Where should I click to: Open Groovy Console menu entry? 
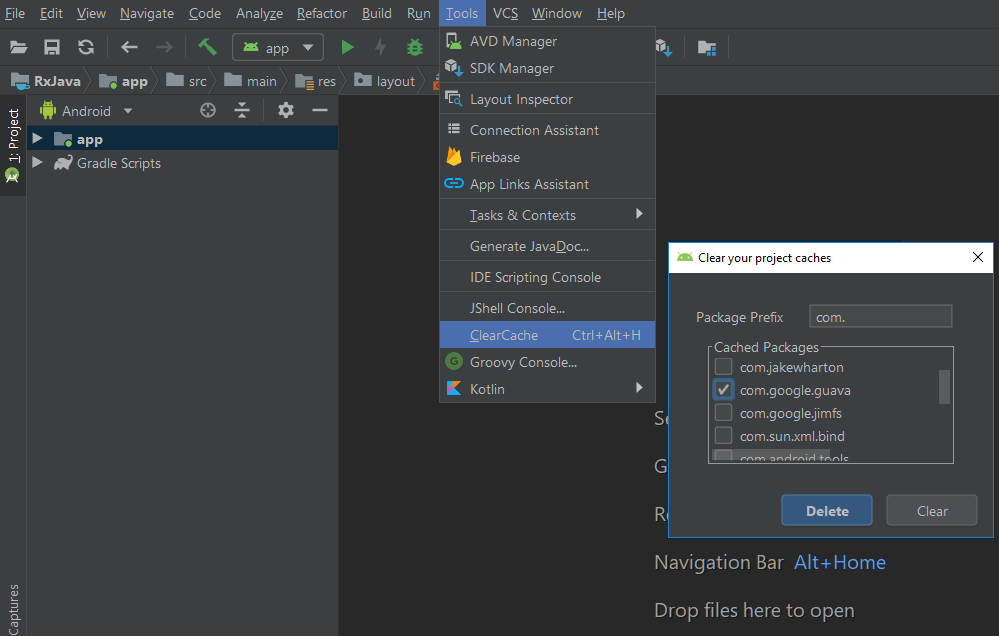click(547, 362)
